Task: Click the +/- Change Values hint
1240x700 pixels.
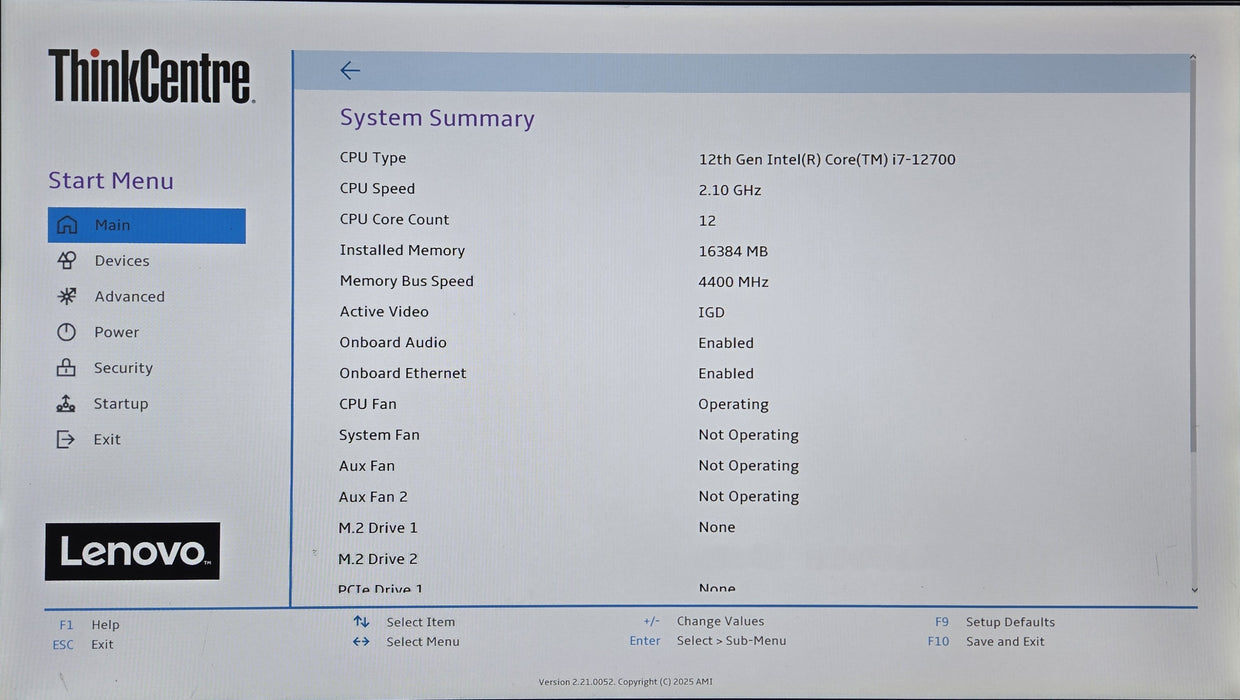Action: click(x=703, y=622)
